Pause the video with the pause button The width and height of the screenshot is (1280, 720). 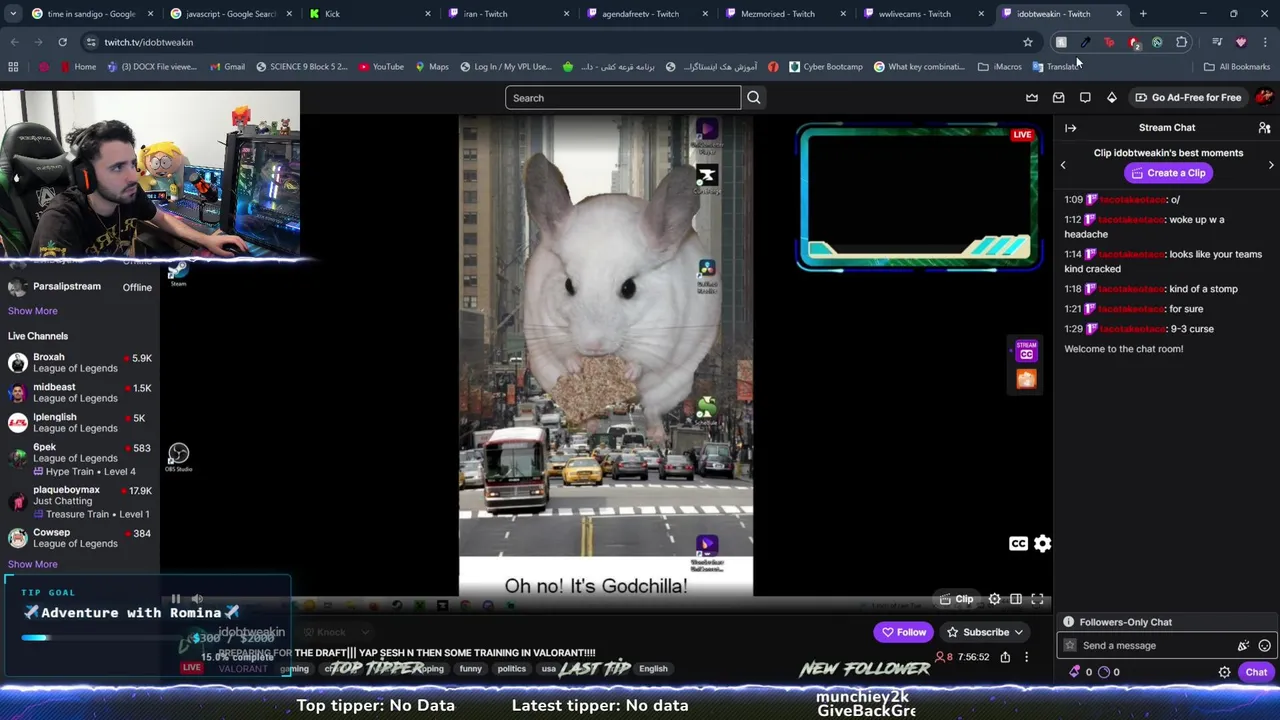click(175, 599)
